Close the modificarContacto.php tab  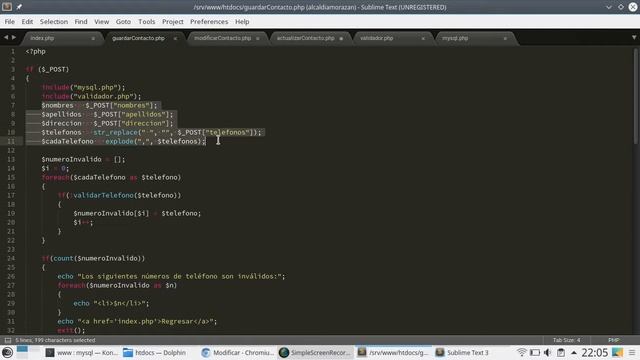(x=258, y=38)
